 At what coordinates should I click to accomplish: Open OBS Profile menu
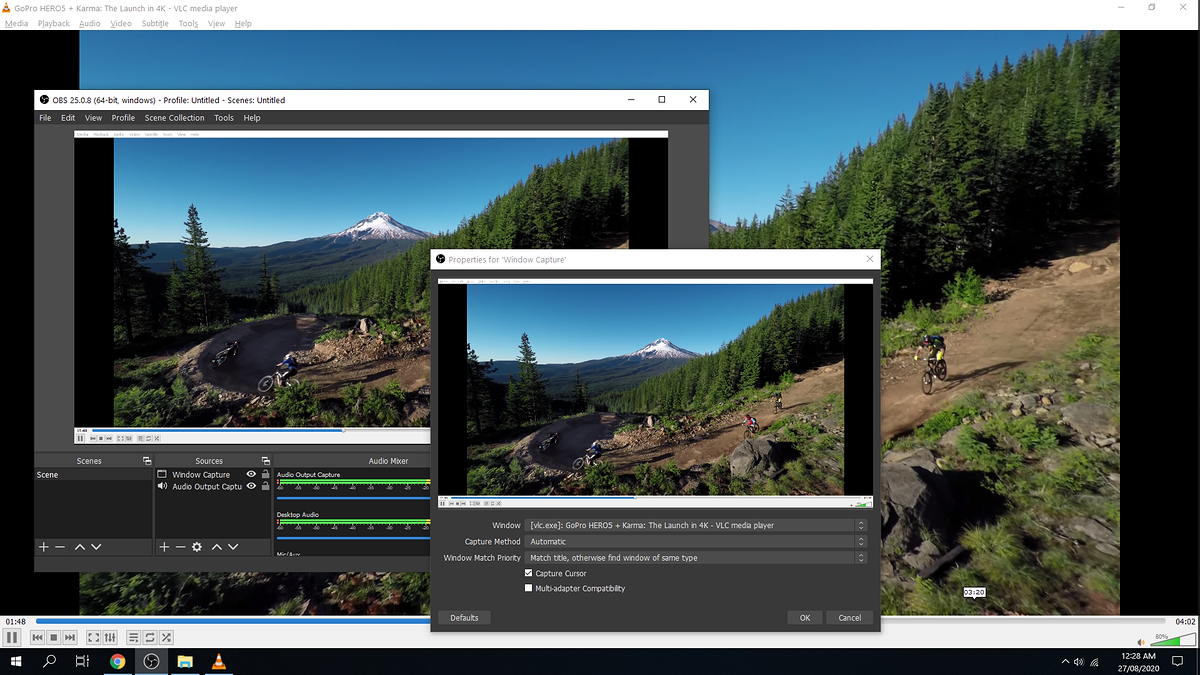click(x=123, y=118)
